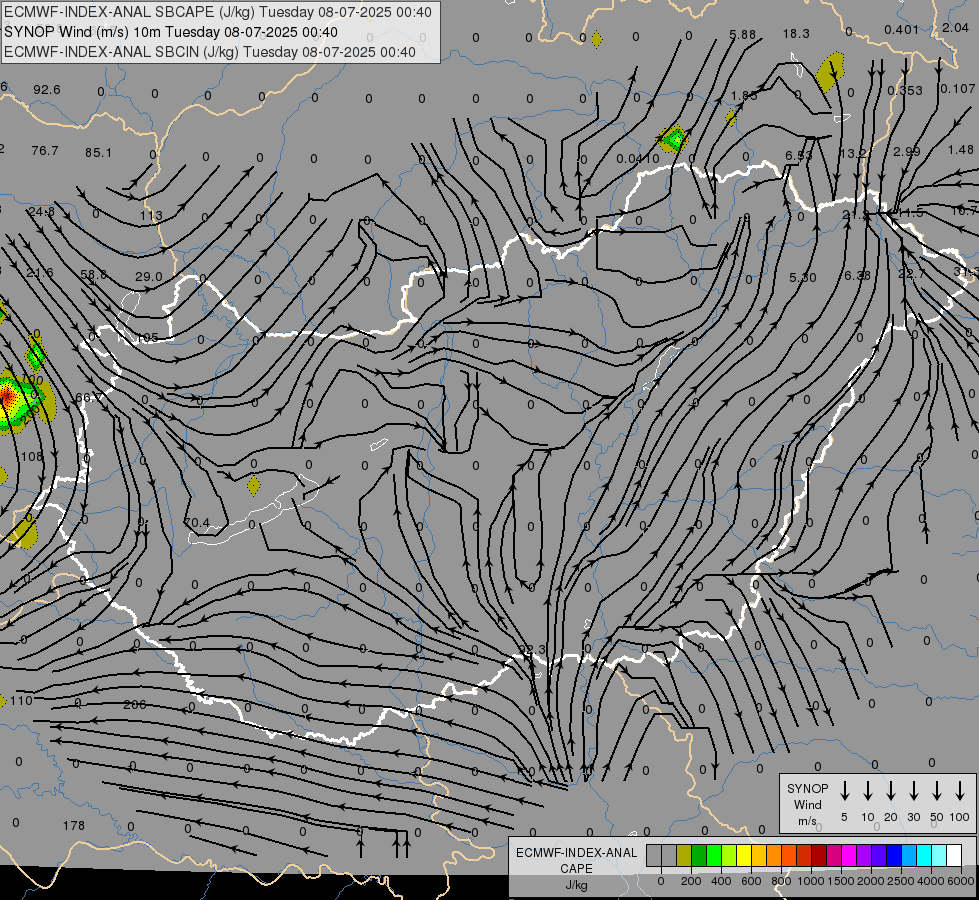Image resolution: width=979 pixels, height=900 pixels.
Task: Click the map value 1.85
Action: click(744, 96)
